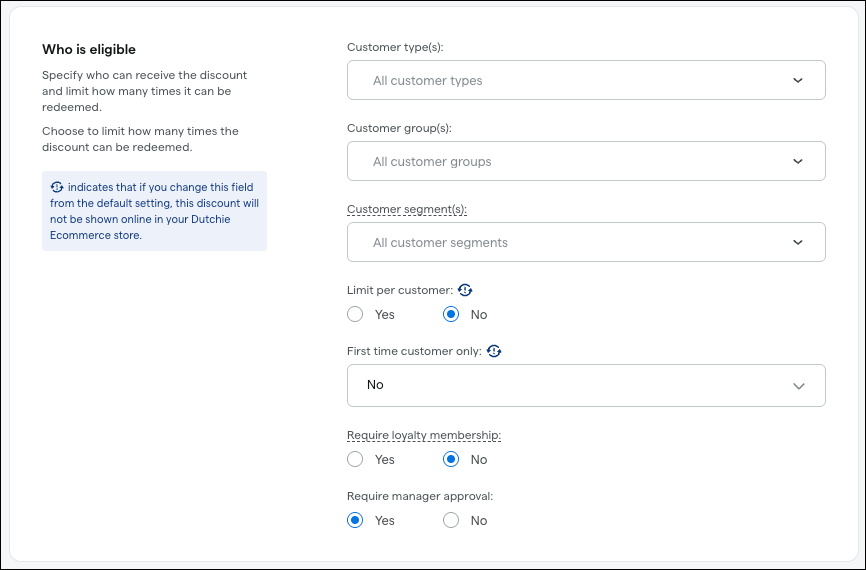Click the 'Specify who can receive the discount' description

point(145,91)
